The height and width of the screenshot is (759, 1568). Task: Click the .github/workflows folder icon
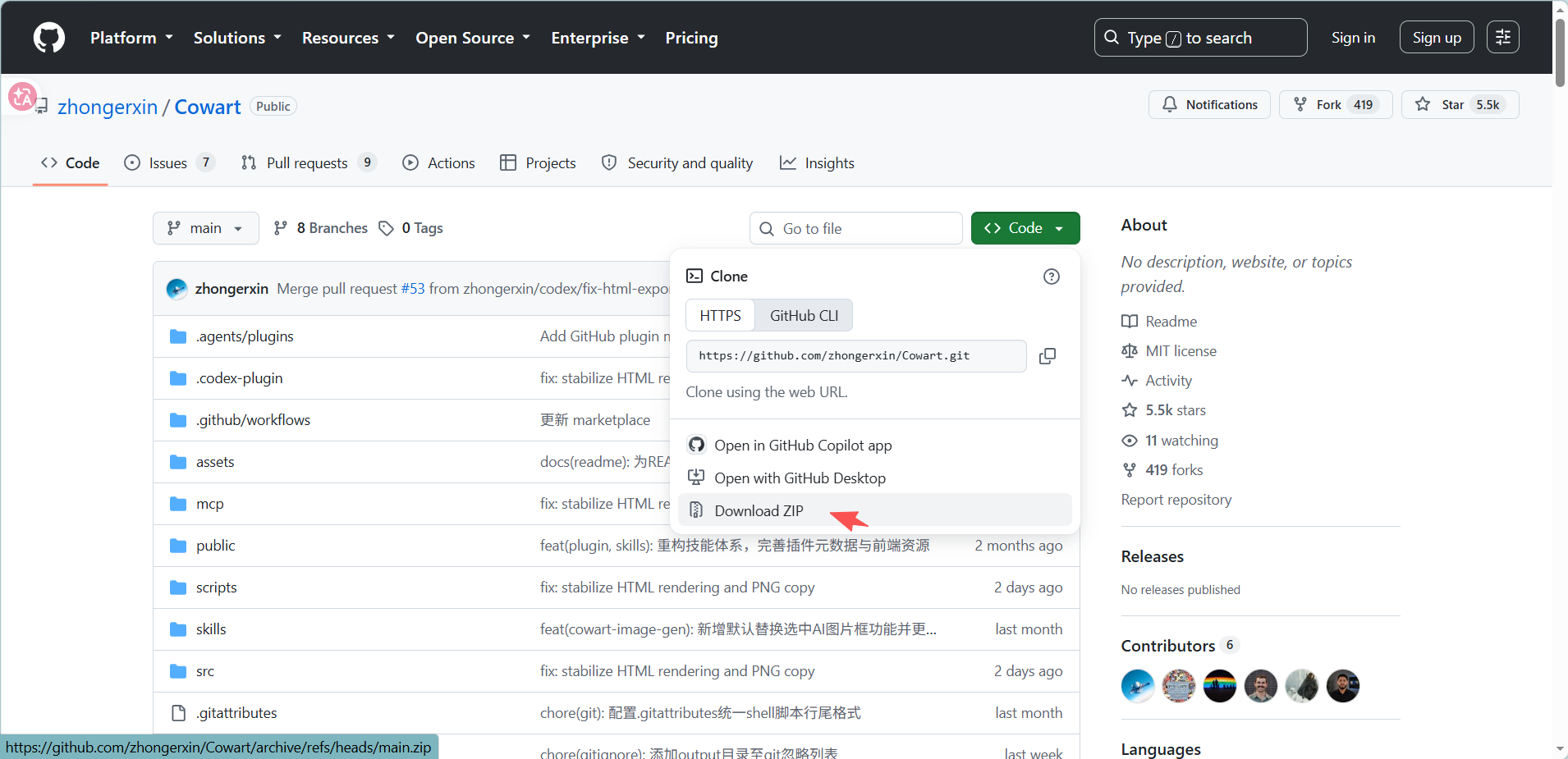(x=178, y=420)
